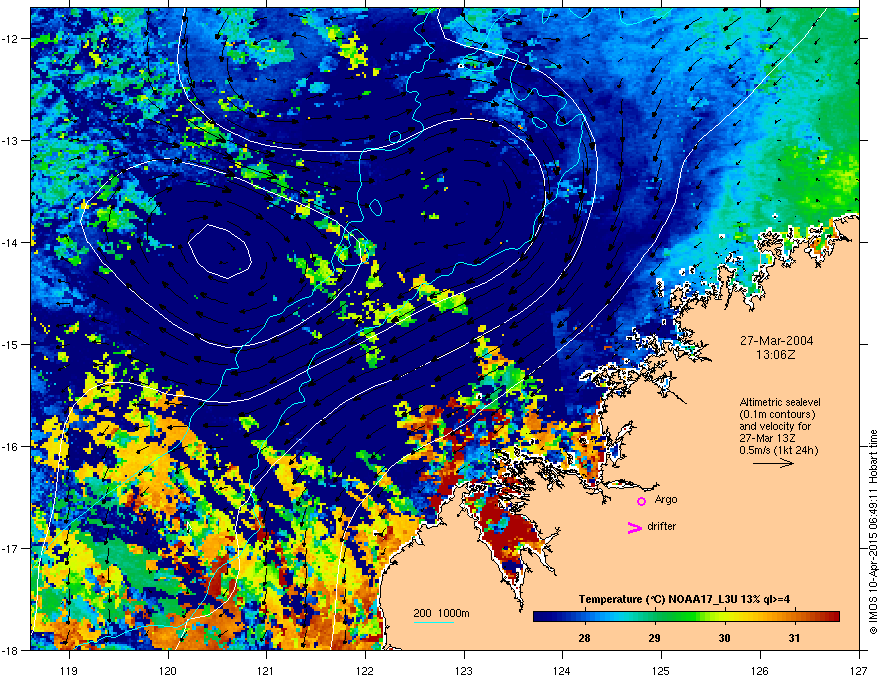Click the '200 1000m' depth label

tap(441, 613)
